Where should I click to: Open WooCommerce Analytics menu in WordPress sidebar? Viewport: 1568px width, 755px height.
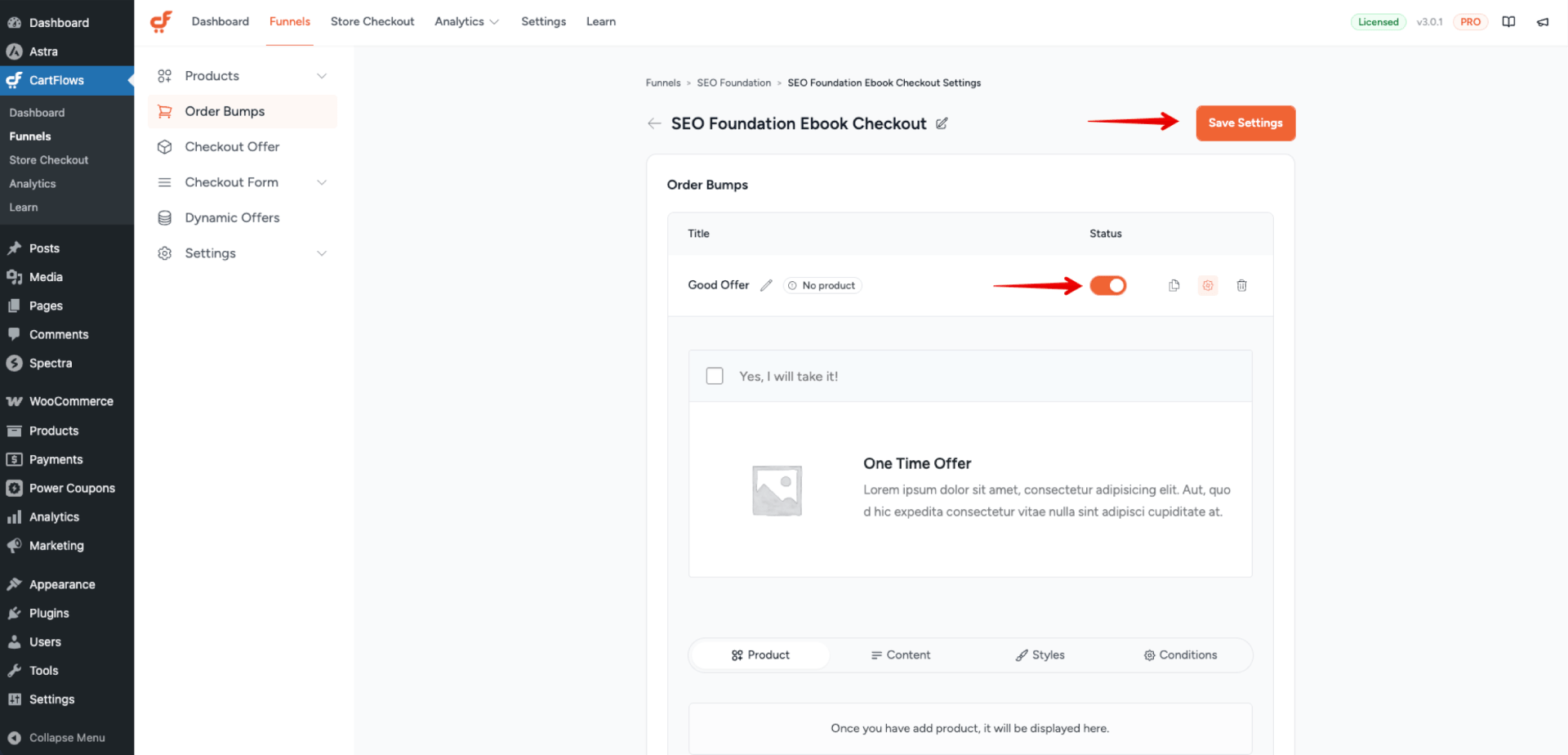(x=67, y=516)
